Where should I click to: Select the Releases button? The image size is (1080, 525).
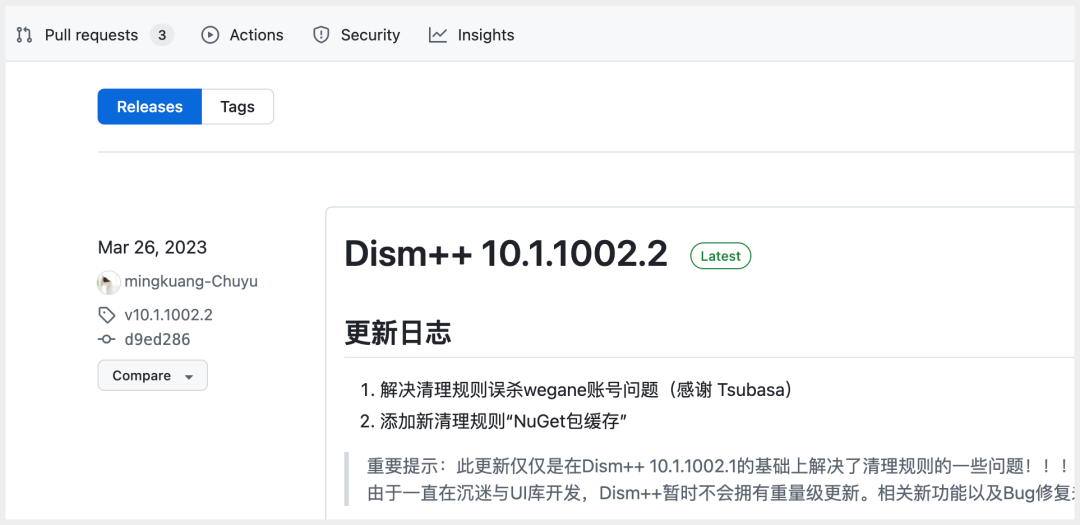point(149,107)
